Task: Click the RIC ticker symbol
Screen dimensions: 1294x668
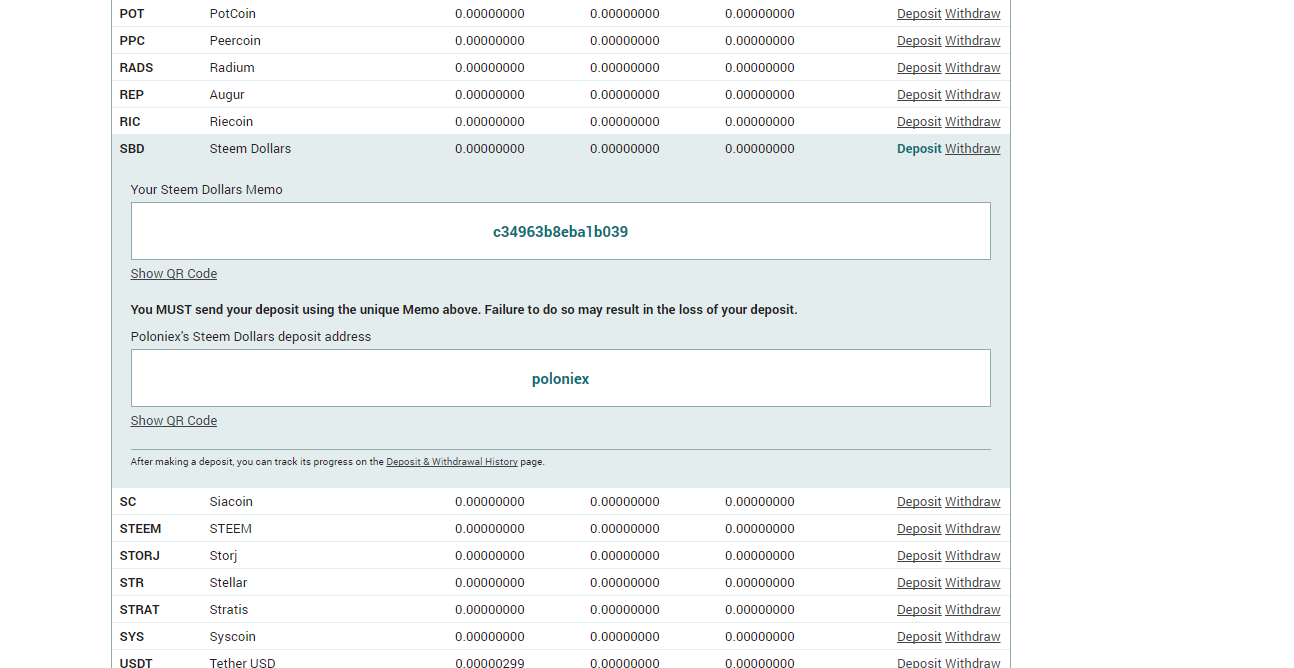Action: point(130,122)
